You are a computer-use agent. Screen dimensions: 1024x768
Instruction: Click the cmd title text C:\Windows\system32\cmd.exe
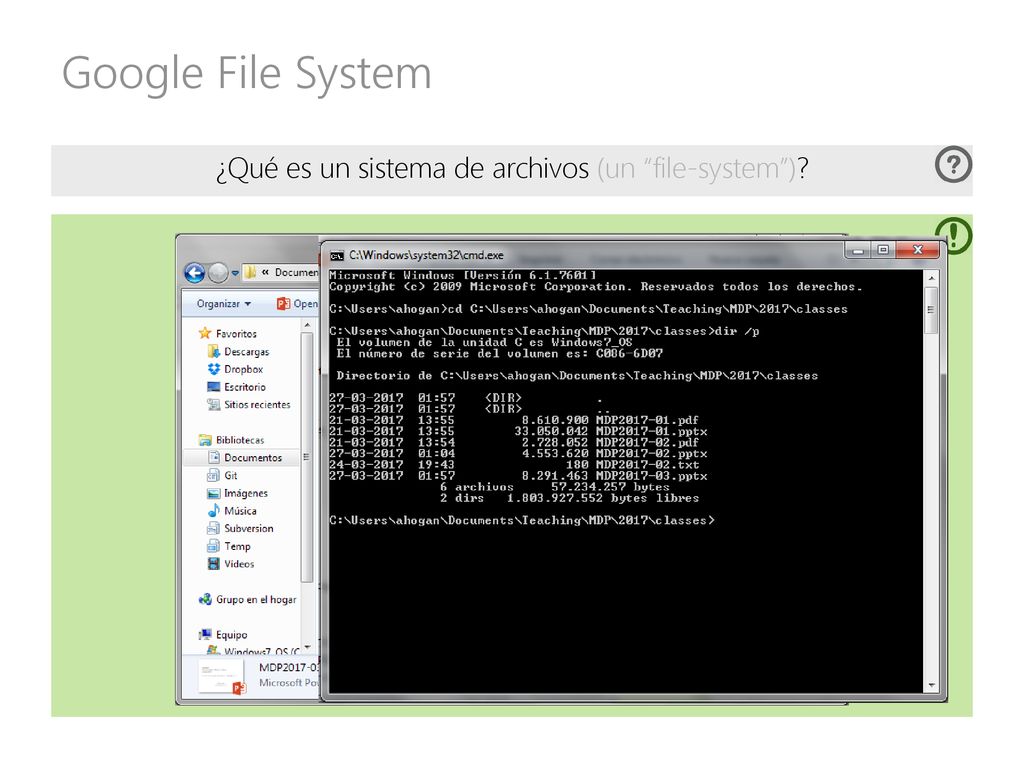[x=426, y=255]
